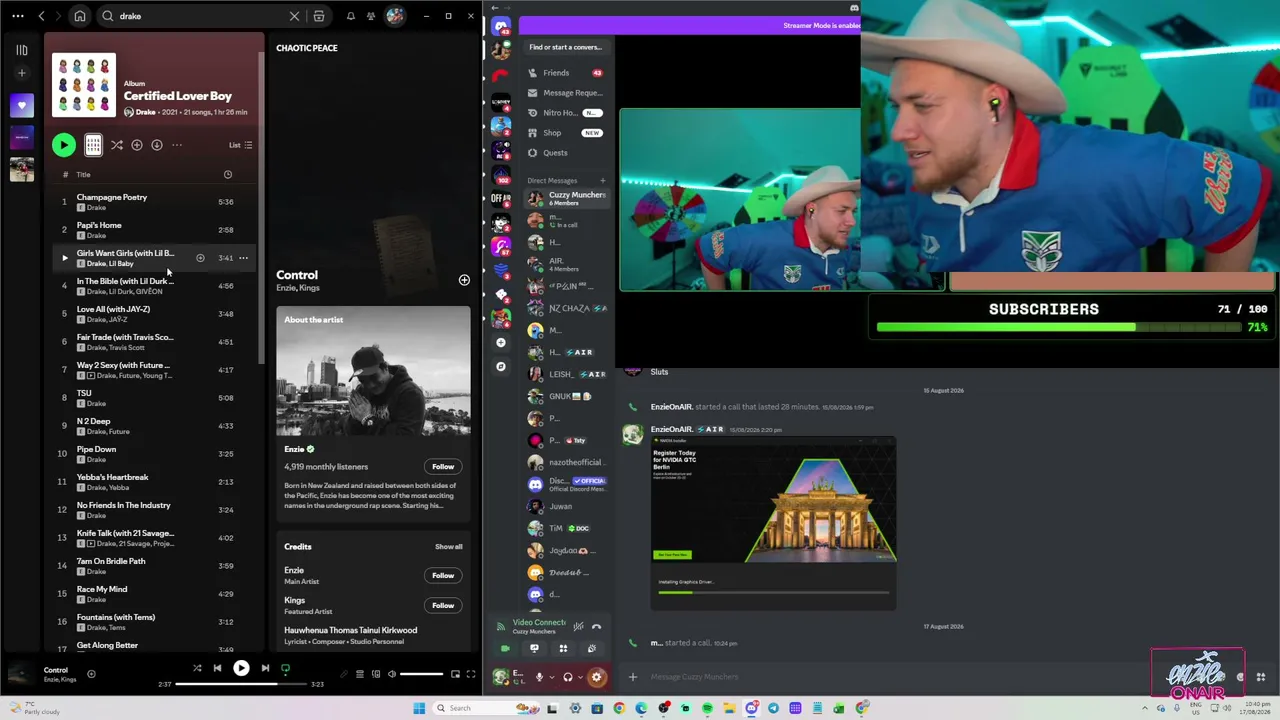1280x720 pixels.
Task: Open Liked Songs playlist
Action: 22,105
